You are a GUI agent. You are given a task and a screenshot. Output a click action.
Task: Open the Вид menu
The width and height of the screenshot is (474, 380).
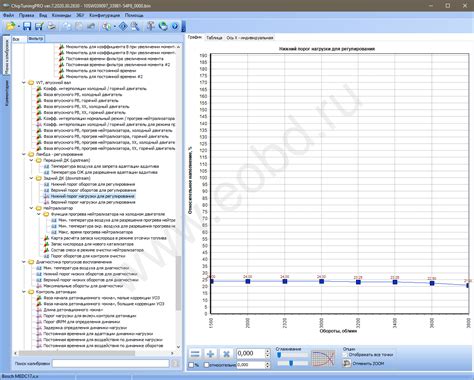pyautogui.click(x=43, y=15)
